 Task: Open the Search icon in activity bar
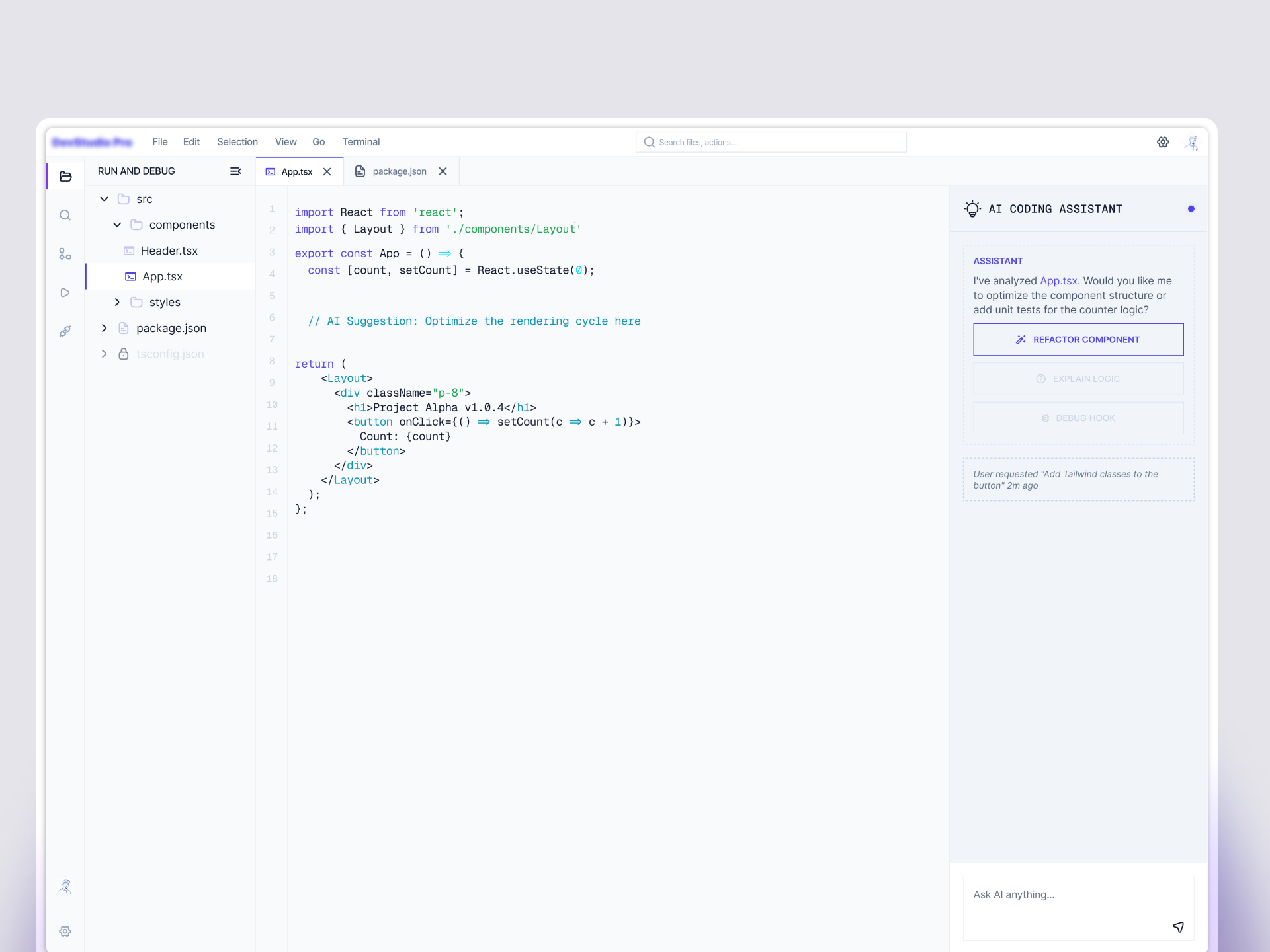[x=65, y=216]
